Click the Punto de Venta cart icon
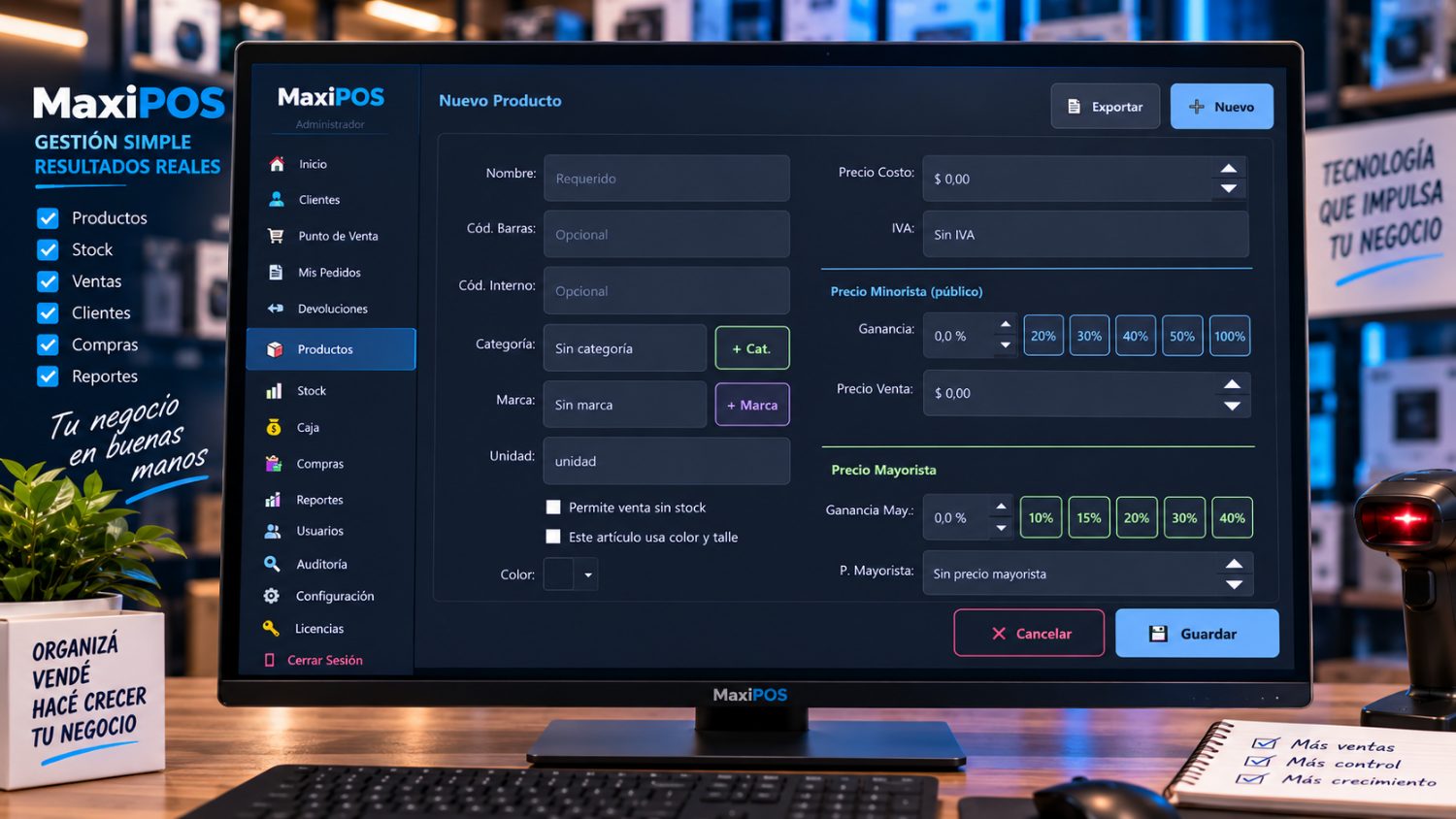This screenshot has width=1456, height=819. pyautogui.click(x=276, y=236)
